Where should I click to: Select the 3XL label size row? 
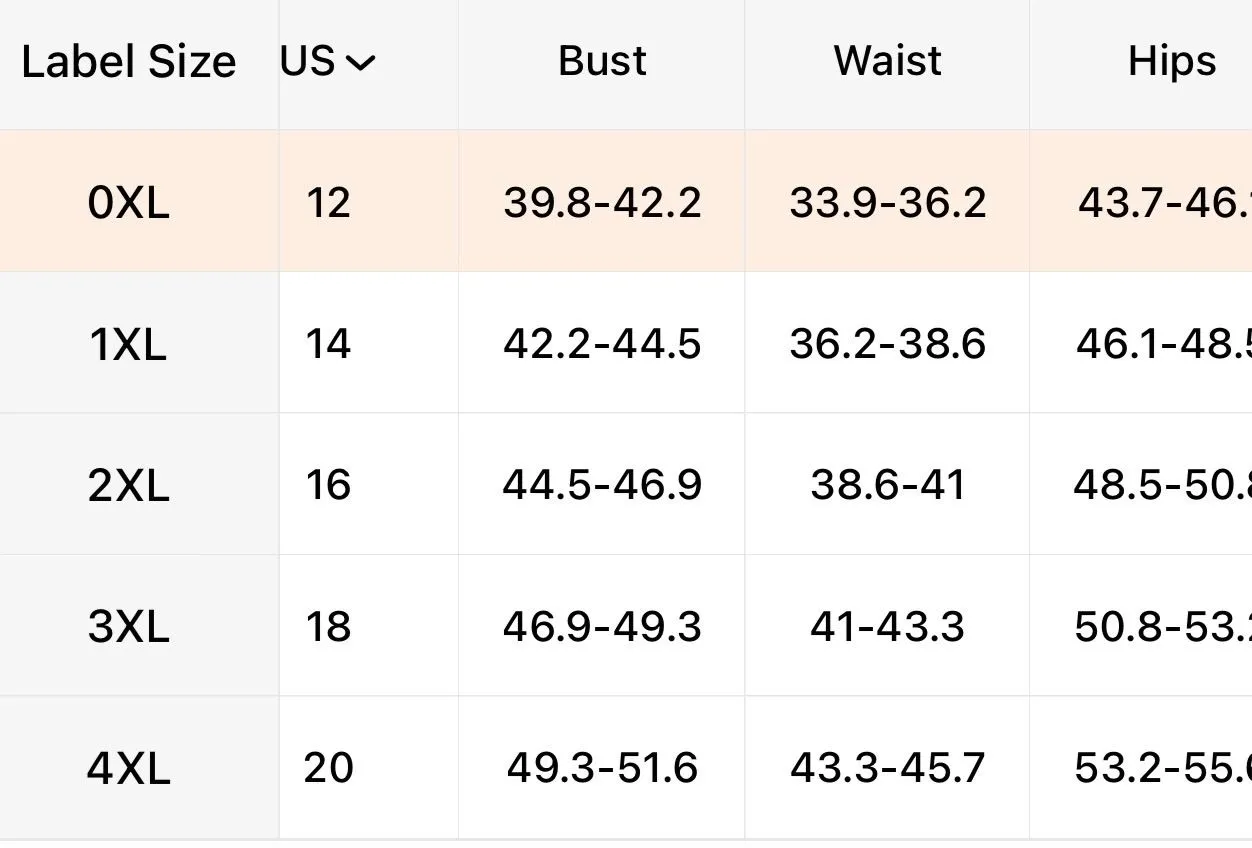(x=626, y=626)
